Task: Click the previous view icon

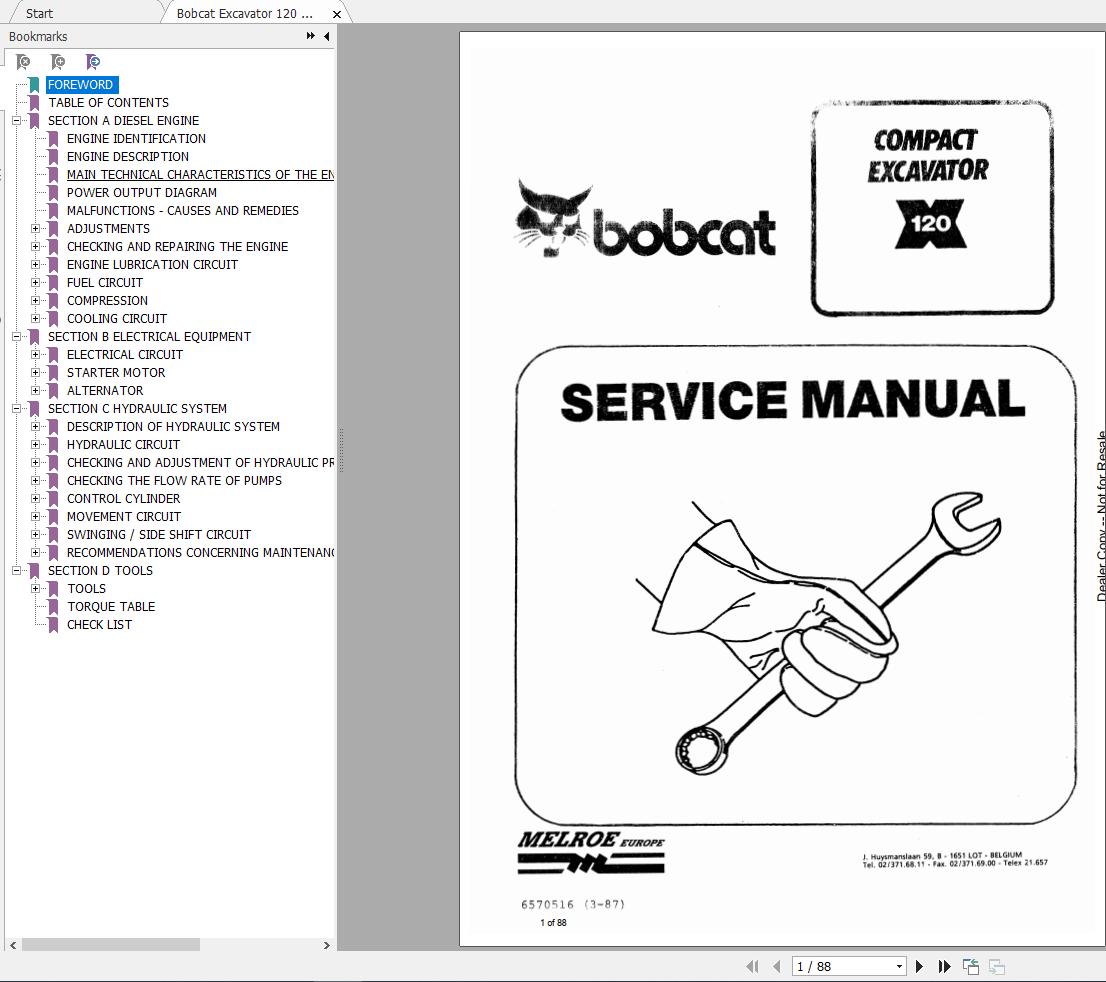Action: point(970,966)
